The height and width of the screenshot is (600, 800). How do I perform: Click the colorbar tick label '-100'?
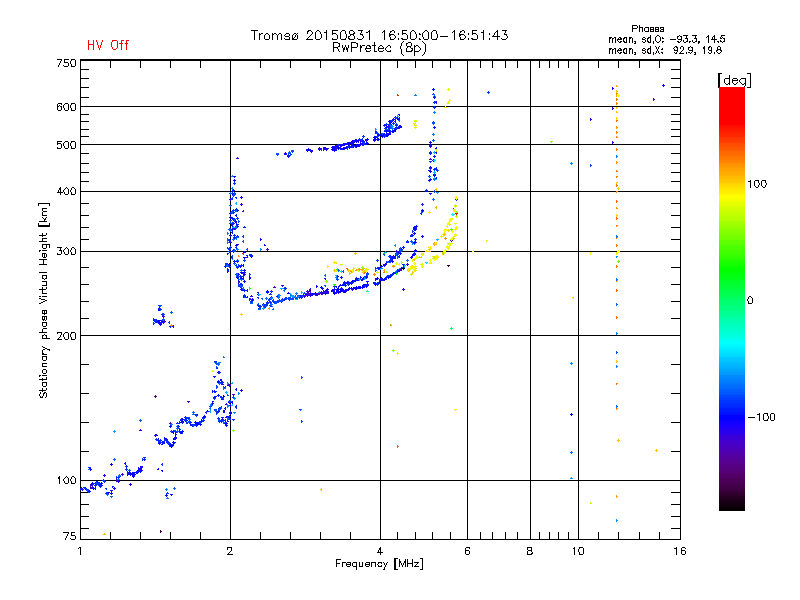point(761,417)
